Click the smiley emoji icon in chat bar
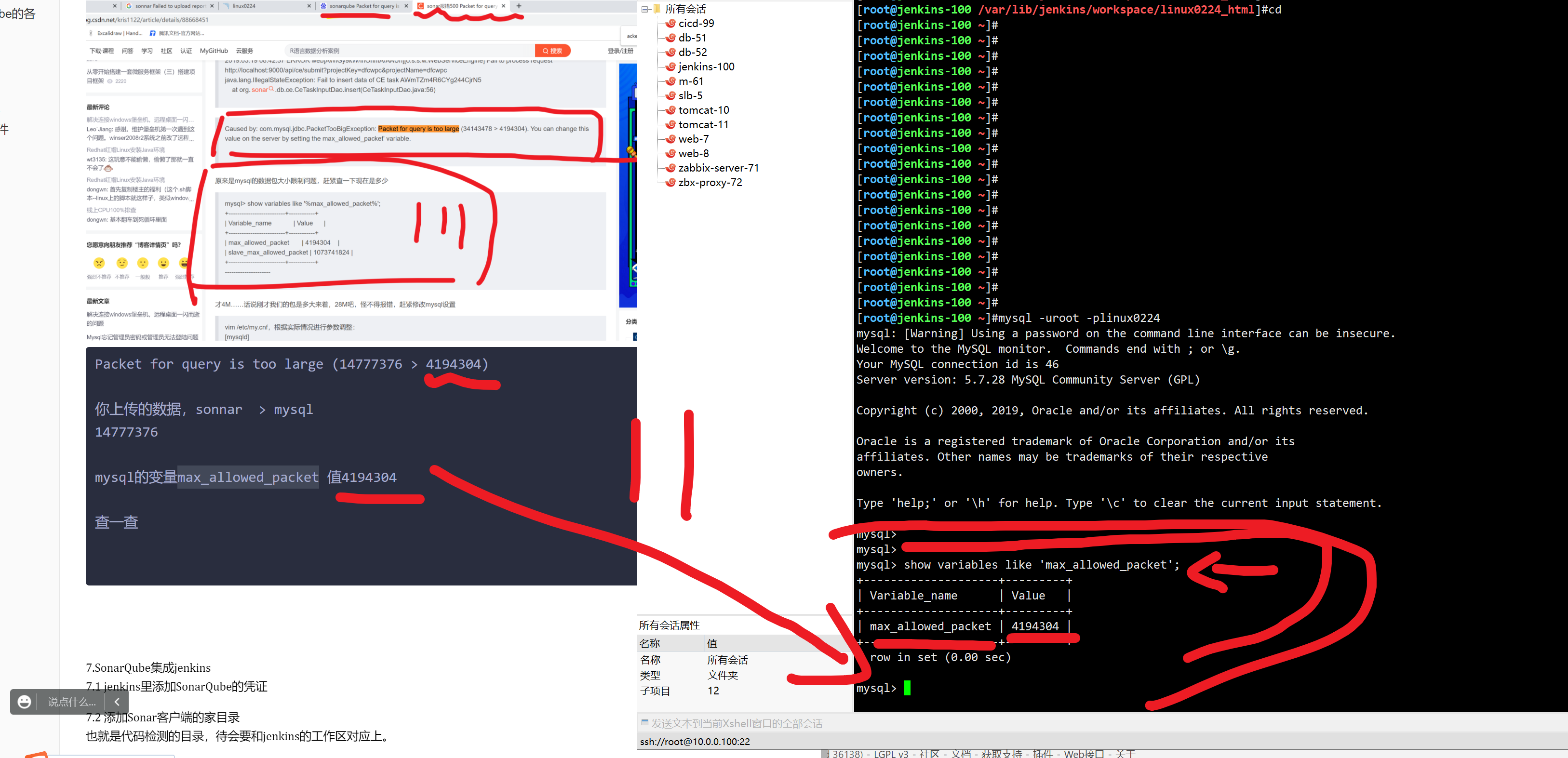The width and height of the screenshot is (1568, 758). [x=25, y=702]
